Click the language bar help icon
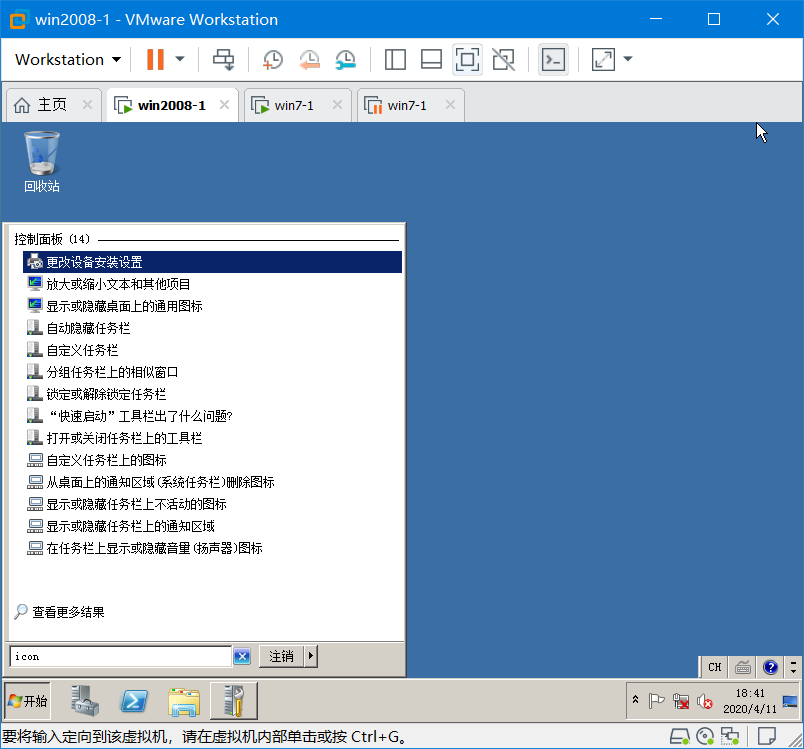The height and width of the screenshot is (749, 804). click(x=770, y=667)
